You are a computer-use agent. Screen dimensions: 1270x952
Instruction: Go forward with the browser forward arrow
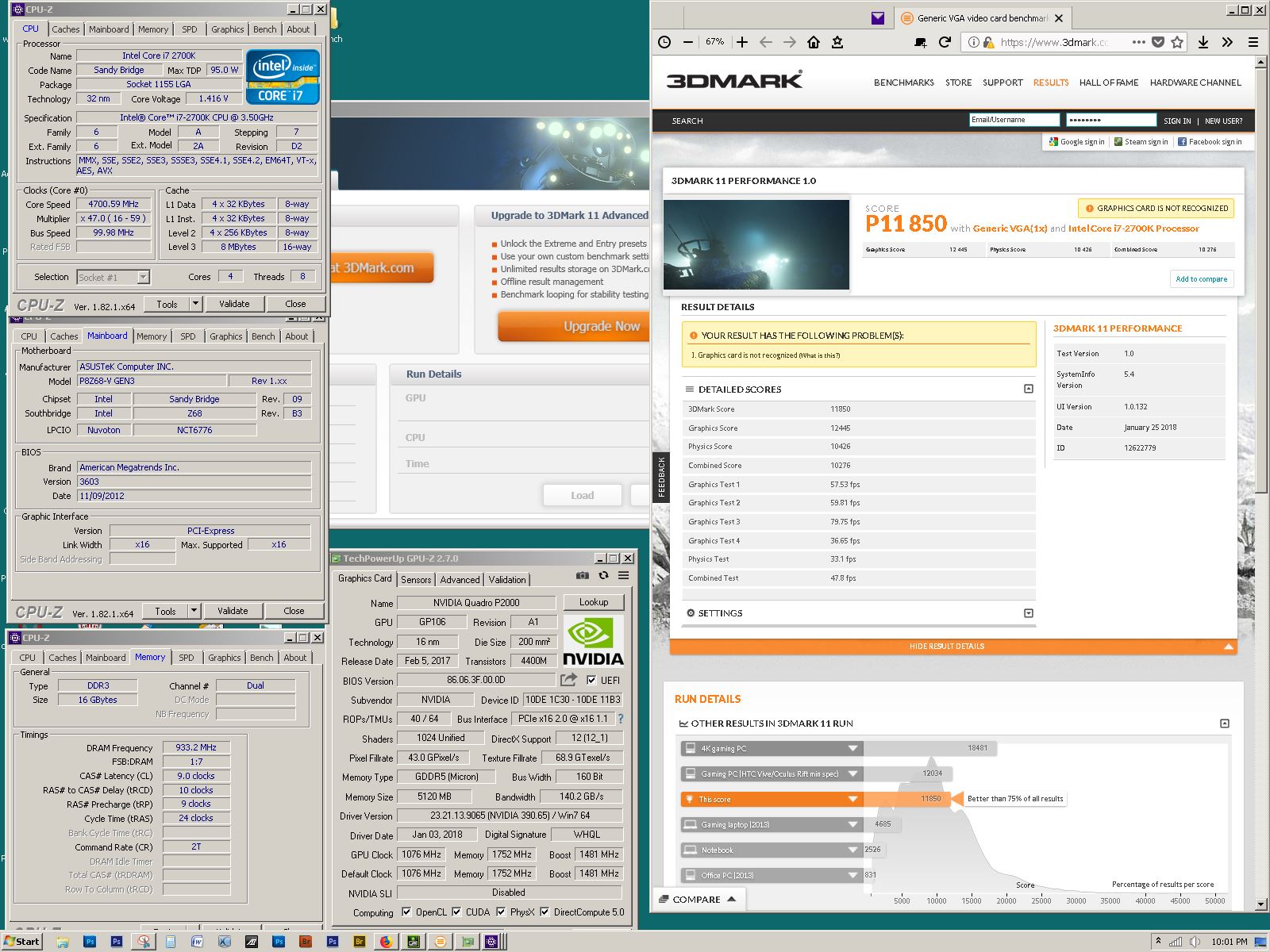(790, 42)
